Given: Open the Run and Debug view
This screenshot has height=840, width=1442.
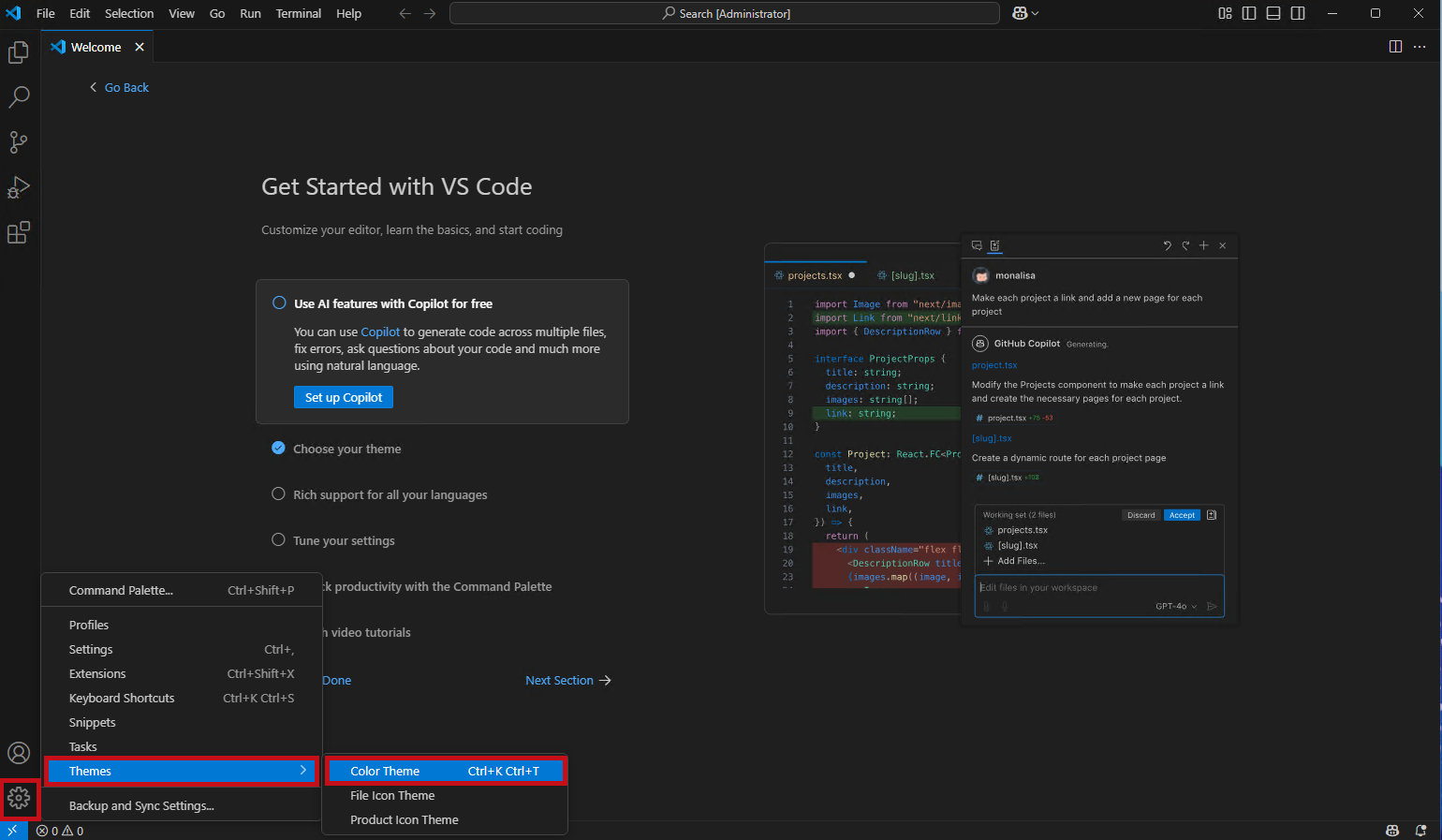Looking at the screenshot, I should [19, 187].
